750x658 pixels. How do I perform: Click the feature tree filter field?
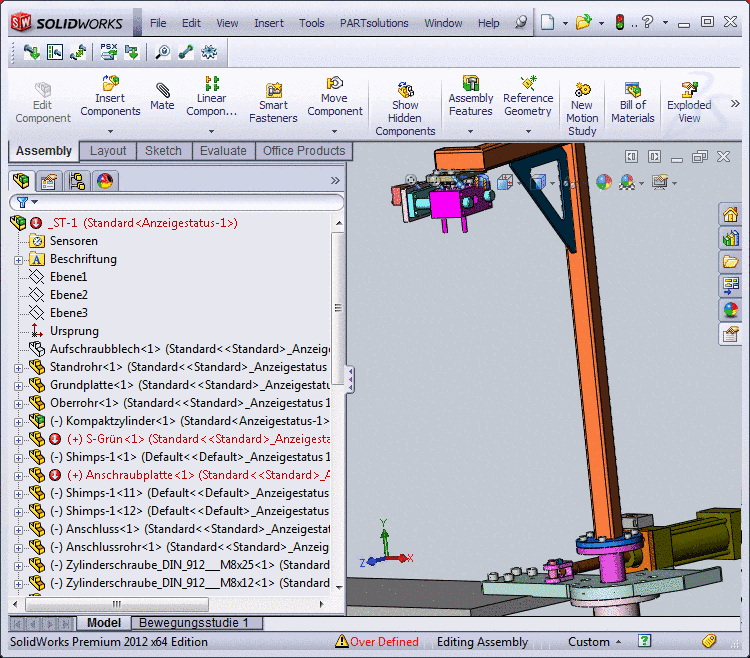(x=180, y=202)
